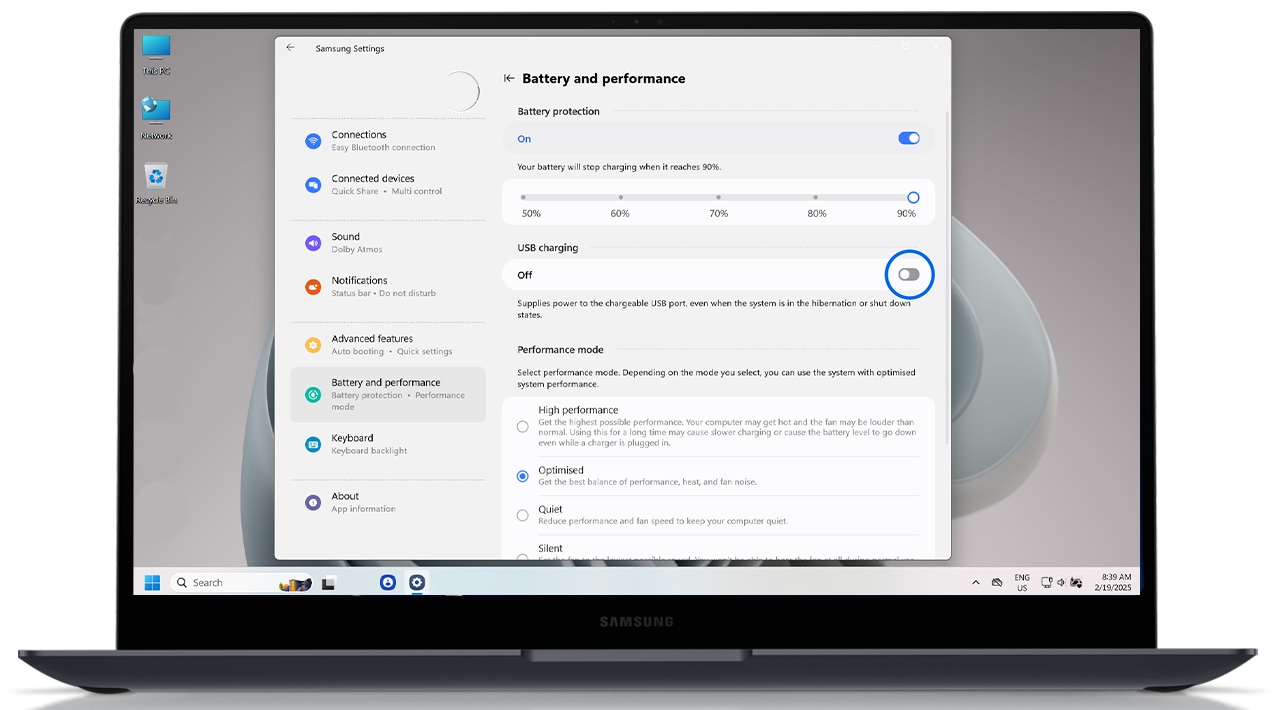The width and height of the screenshot is (1280, 710).
Task: Open the Notifications settings page
Action: (x=388, y=286)
